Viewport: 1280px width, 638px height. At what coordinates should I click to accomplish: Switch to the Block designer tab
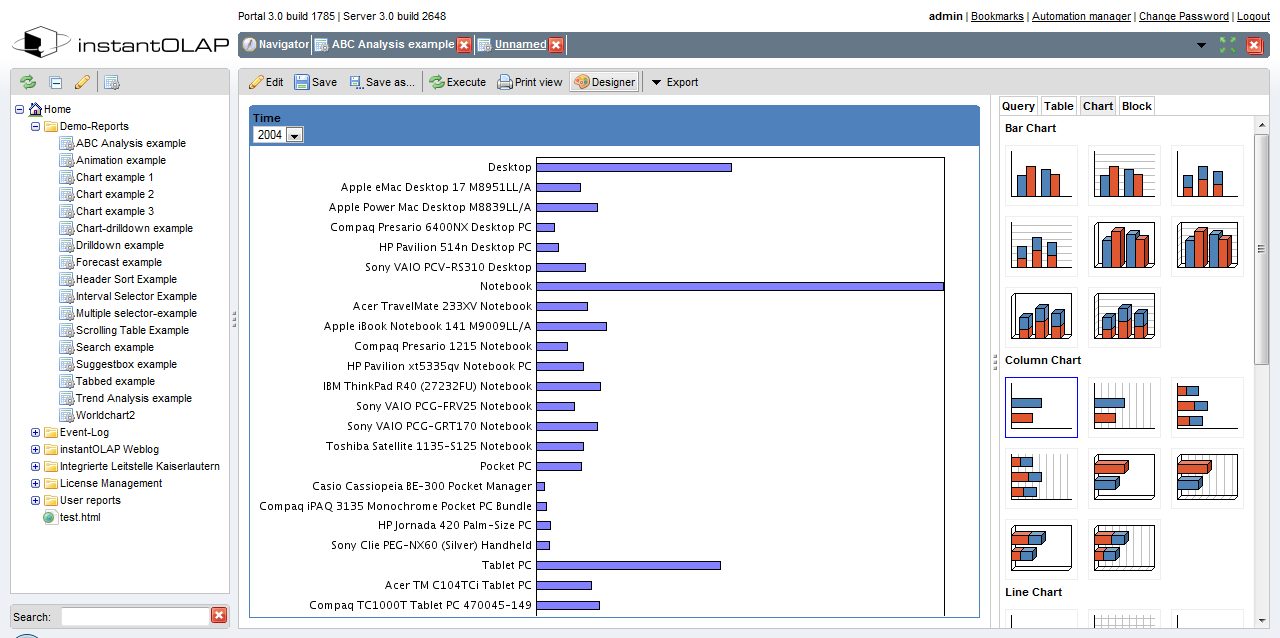click(x=1137, y=106)
